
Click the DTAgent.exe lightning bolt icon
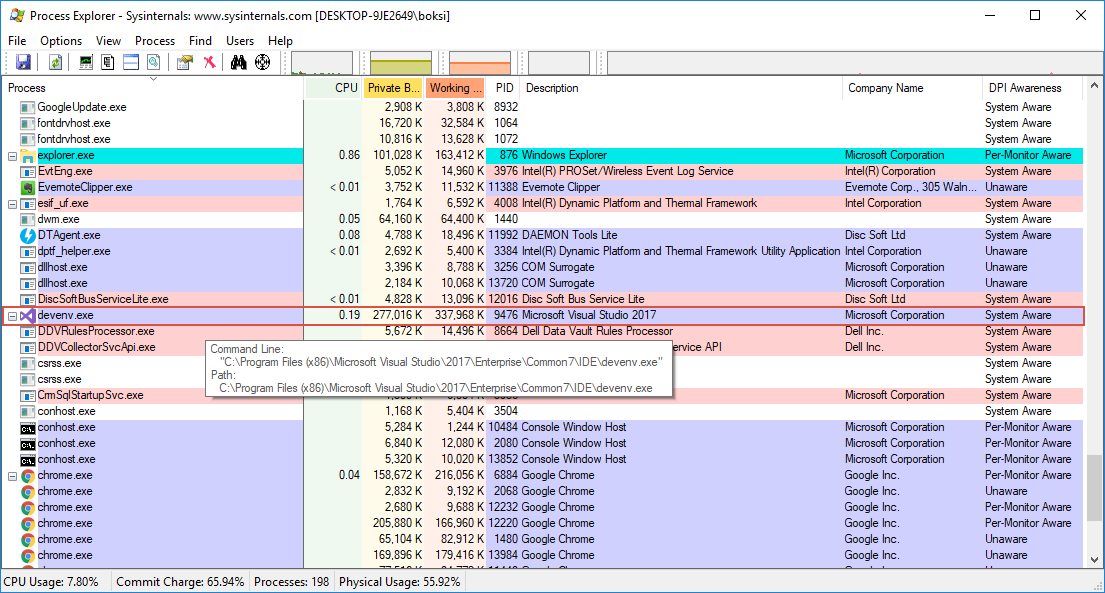point(28,235)
